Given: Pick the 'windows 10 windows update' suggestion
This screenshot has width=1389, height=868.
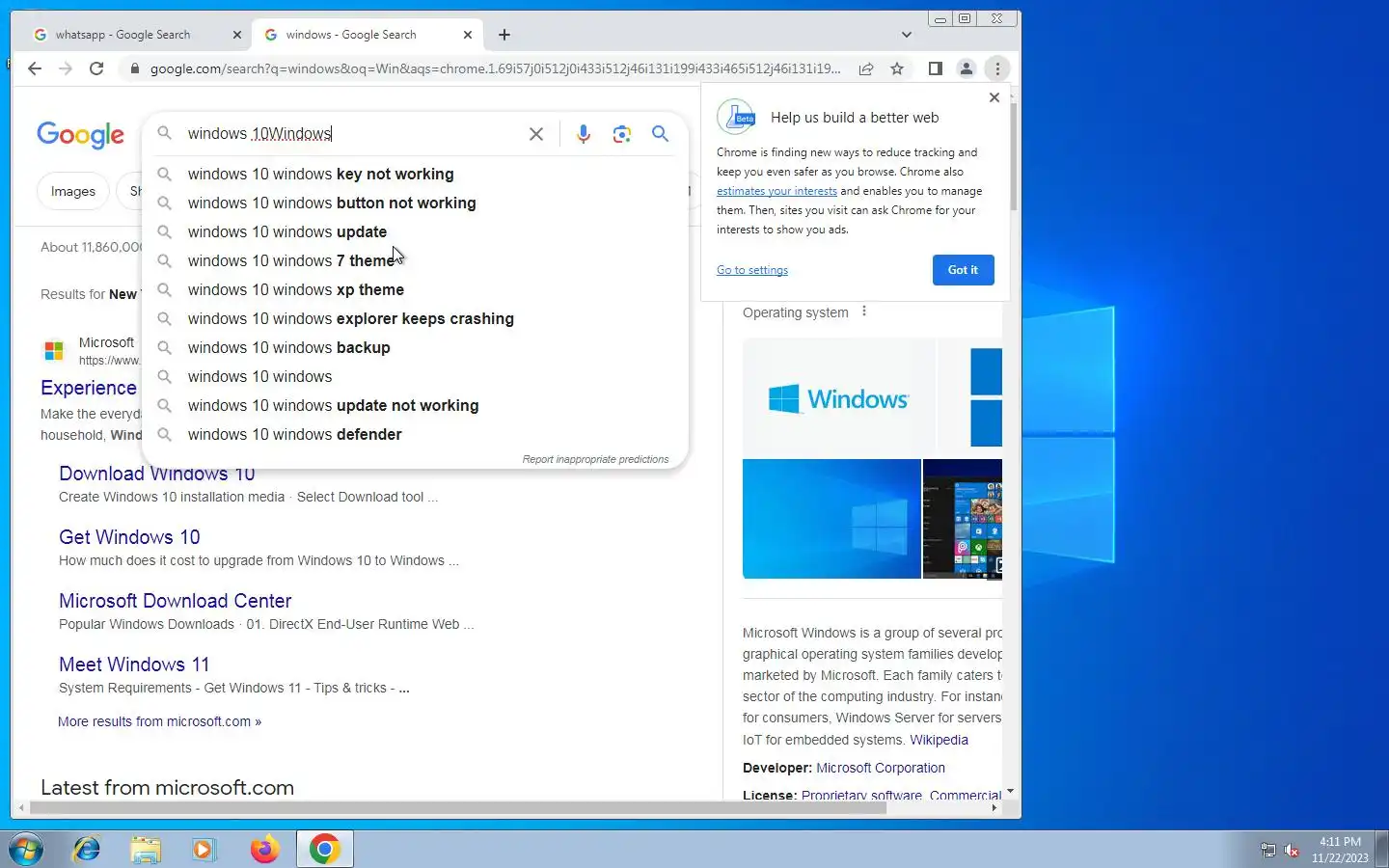Looking at the screenshot, I should pos(415,231).
